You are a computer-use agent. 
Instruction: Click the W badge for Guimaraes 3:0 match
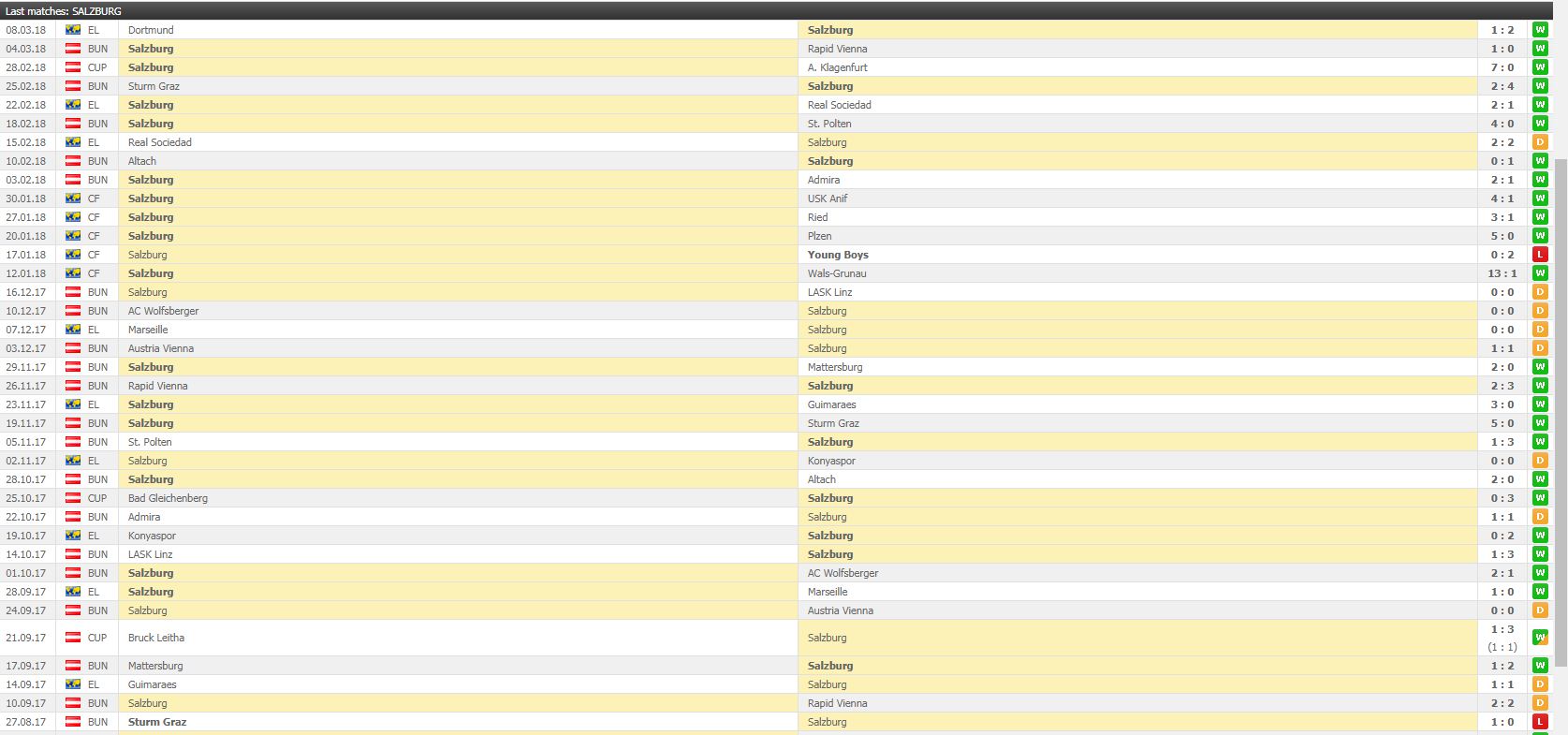(x=1540, y=404)
